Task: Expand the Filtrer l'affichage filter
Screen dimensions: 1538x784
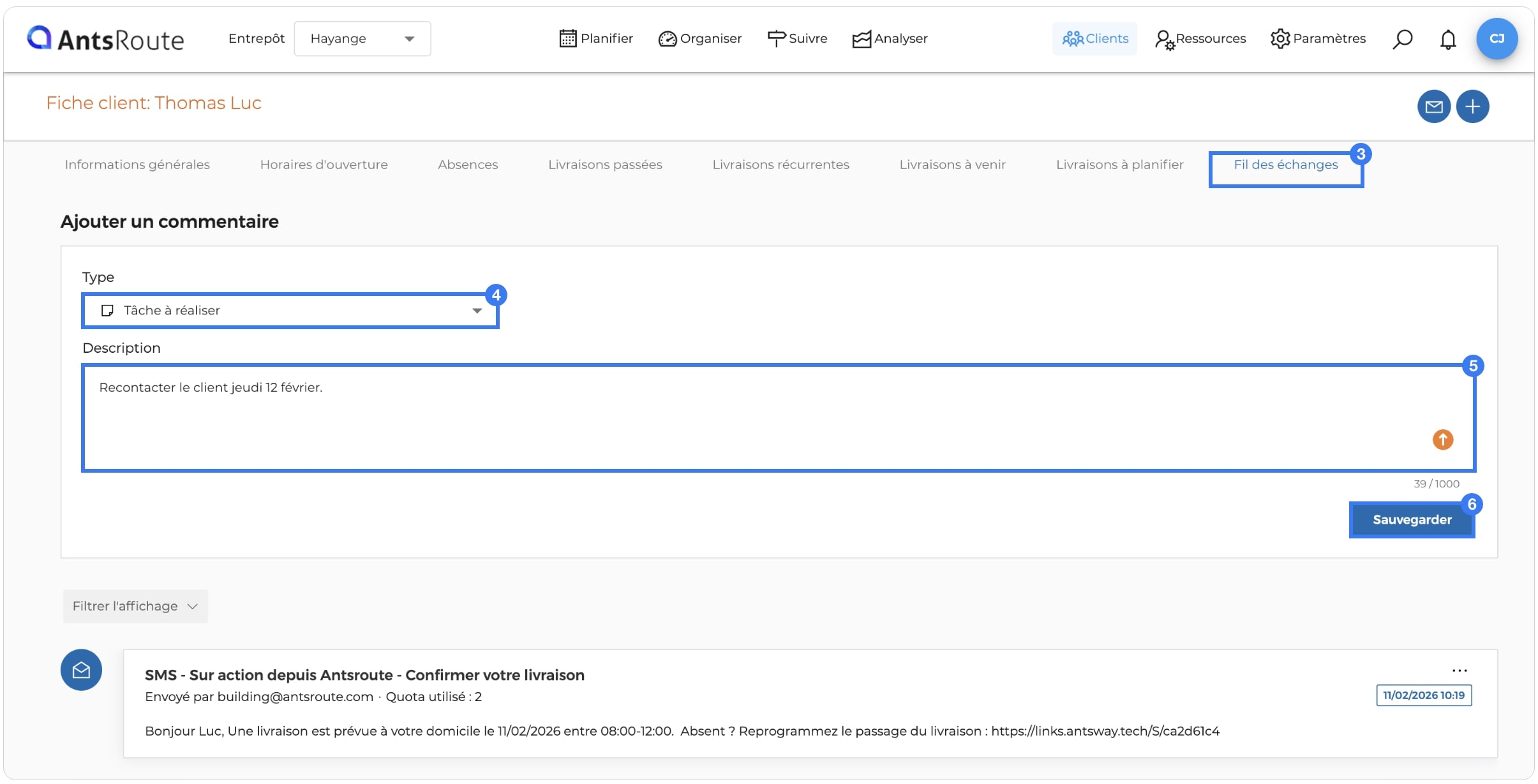Action: pos(135,606)
